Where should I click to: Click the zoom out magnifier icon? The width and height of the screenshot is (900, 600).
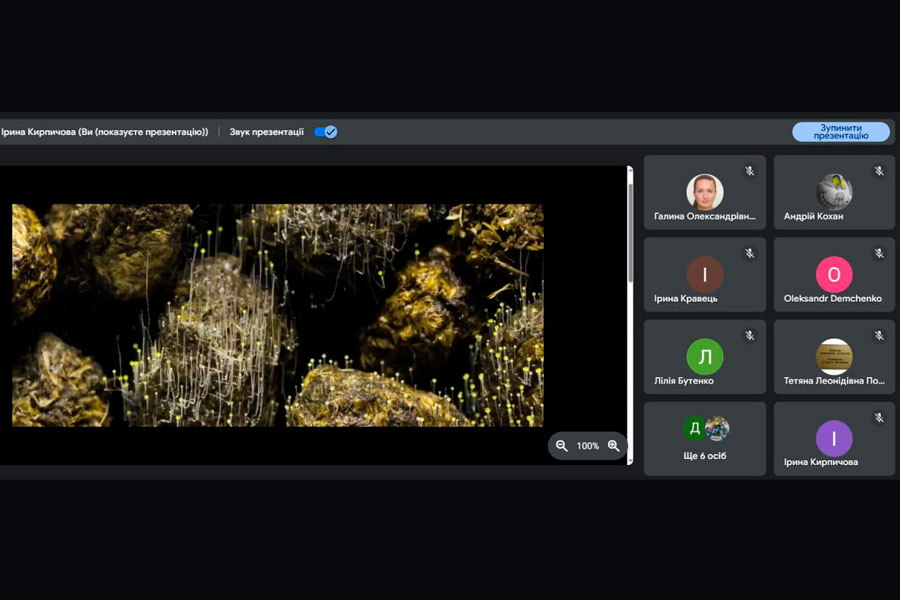[x=562, y=446]
